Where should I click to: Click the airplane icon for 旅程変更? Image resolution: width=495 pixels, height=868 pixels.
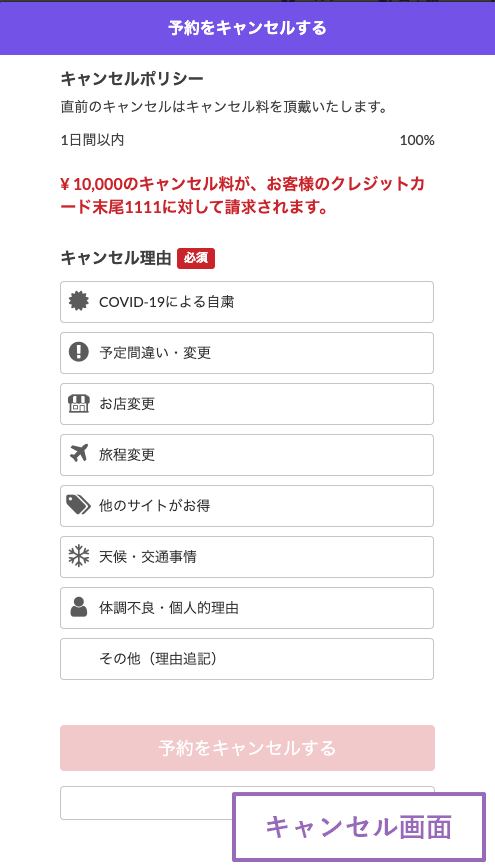point(79,454)
